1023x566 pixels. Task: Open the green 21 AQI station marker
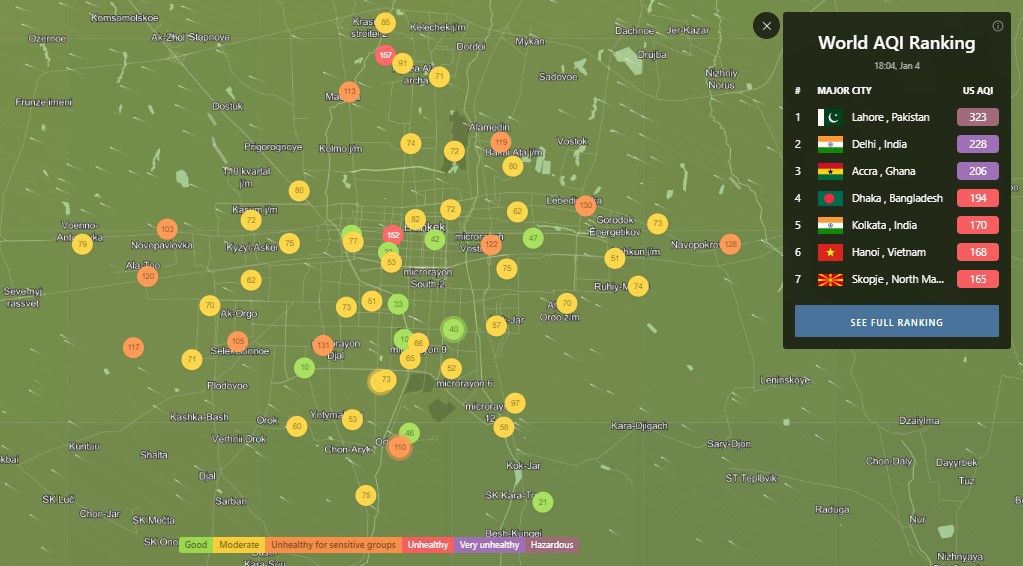542,501
